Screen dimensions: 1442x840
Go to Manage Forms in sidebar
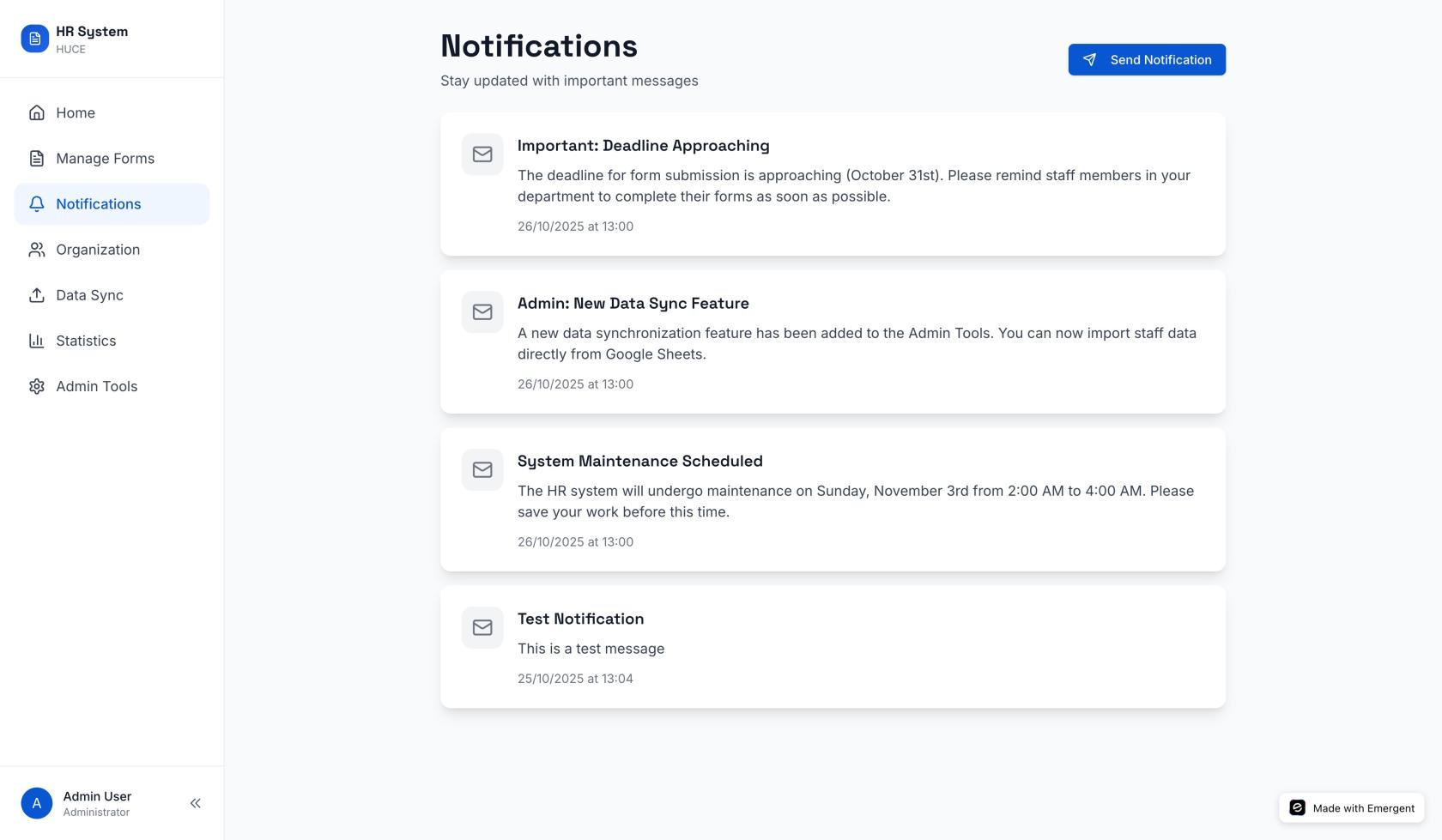[x=105, y=159]
